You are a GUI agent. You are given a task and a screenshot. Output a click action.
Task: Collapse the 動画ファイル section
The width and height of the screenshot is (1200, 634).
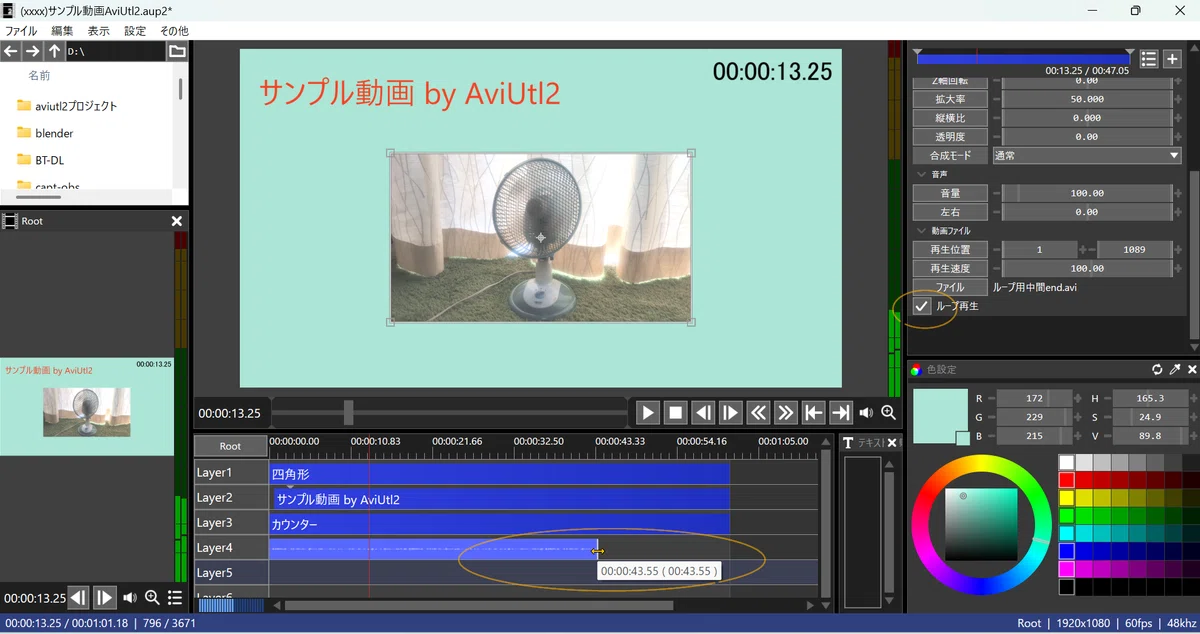click(921, 231)
